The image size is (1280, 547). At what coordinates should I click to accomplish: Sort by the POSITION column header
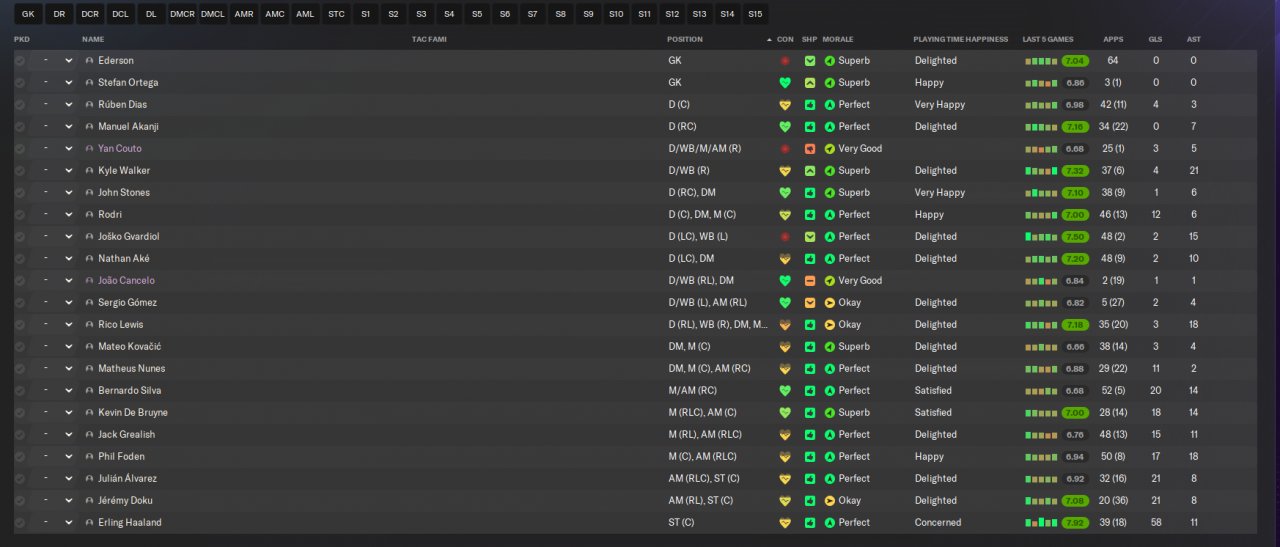click(685, 39)
